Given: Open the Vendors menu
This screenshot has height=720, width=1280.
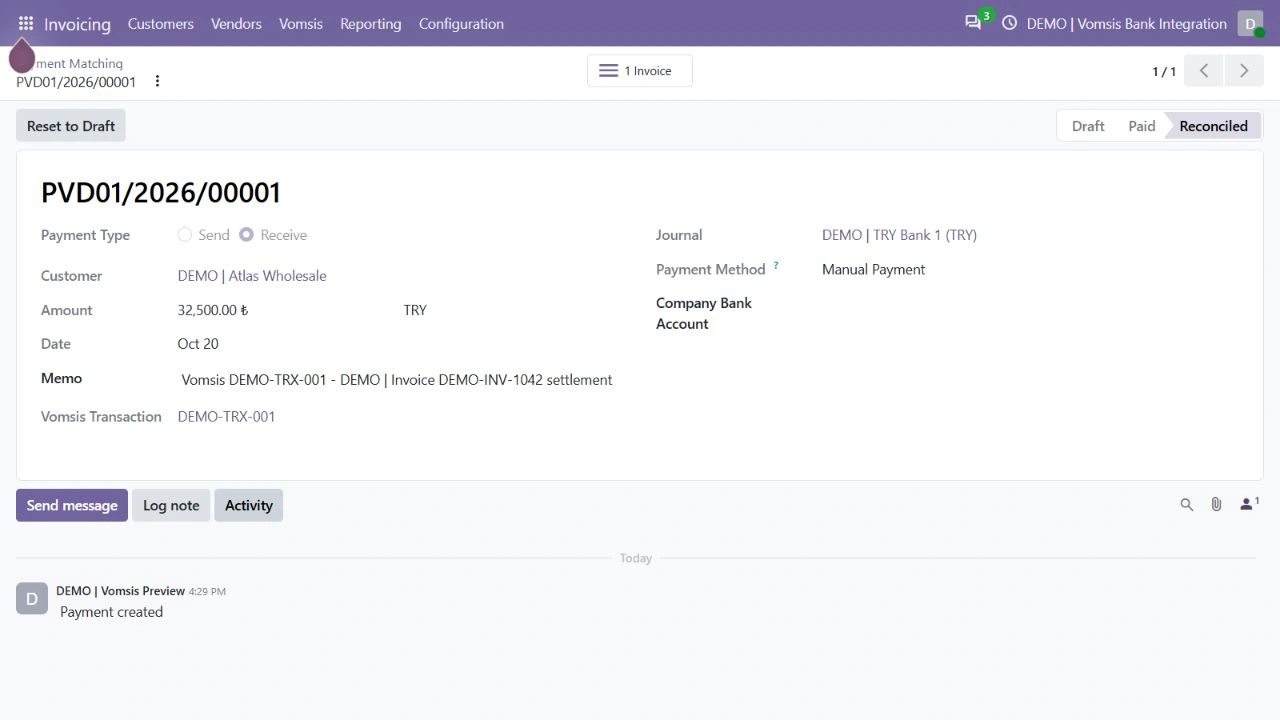Looking at the screenshot, I should (236, 23).
